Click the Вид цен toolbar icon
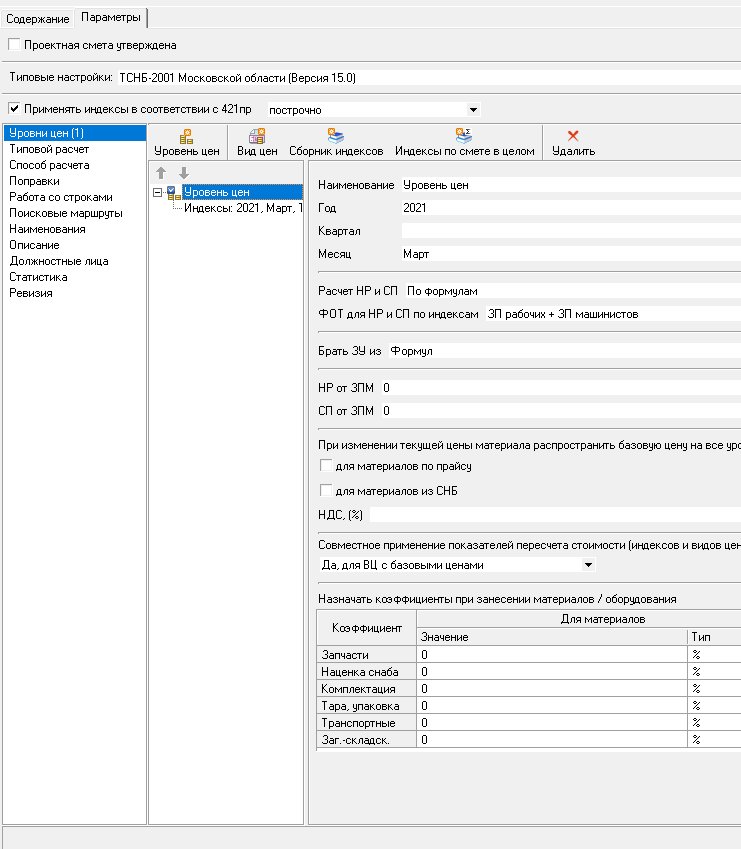The image size is (741, 849). (257, 136)
